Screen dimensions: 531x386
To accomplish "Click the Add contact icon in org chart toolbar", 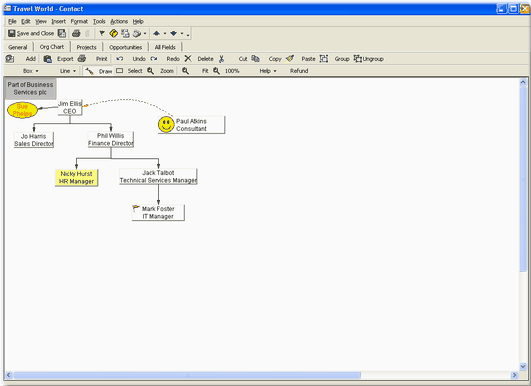I will coord(10,59).
